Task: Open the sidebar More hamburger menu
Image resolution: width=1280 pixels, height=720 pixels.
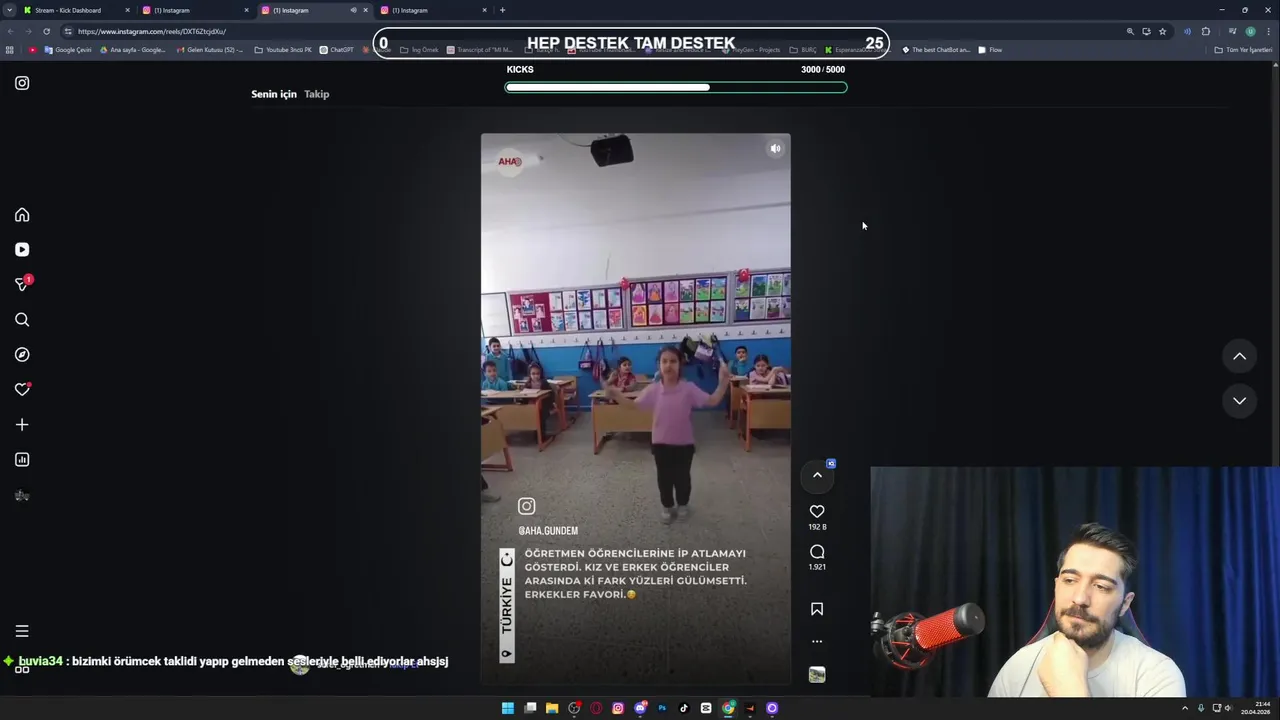Action: pos(22,631)
